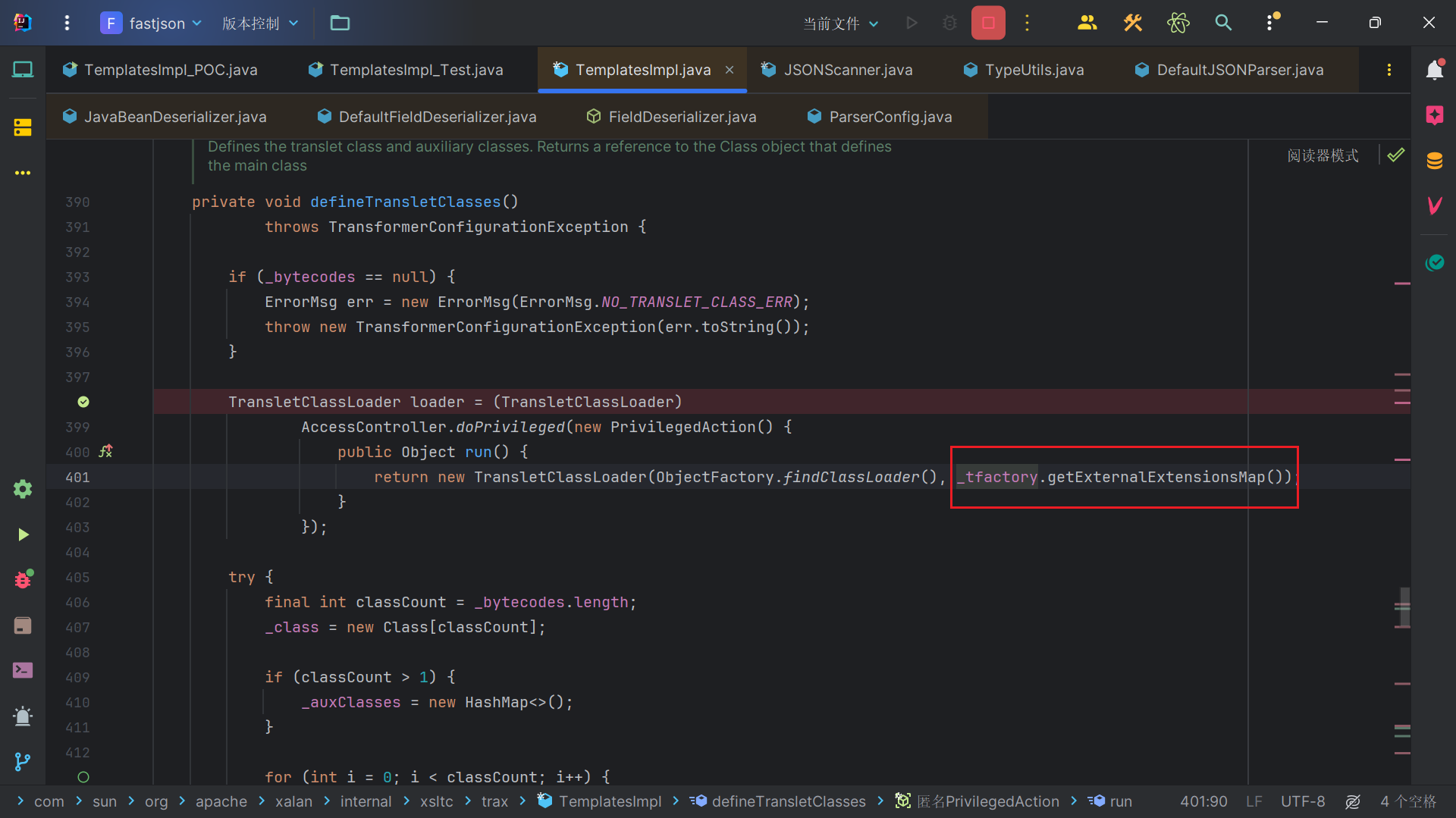This screenshot has width=1456, height=818.
Task: Open more run actions next to stop button
Action: (x=1028, y=23)
